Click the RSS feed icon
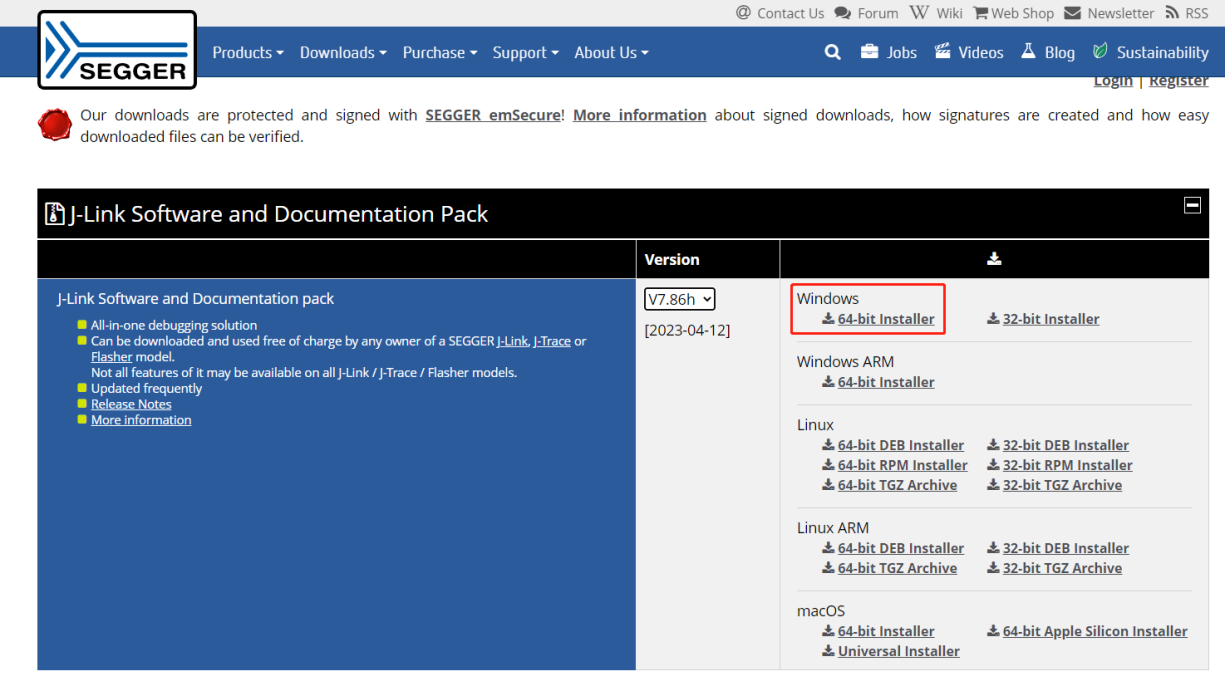1225x687 pixels. point(1172,13)
